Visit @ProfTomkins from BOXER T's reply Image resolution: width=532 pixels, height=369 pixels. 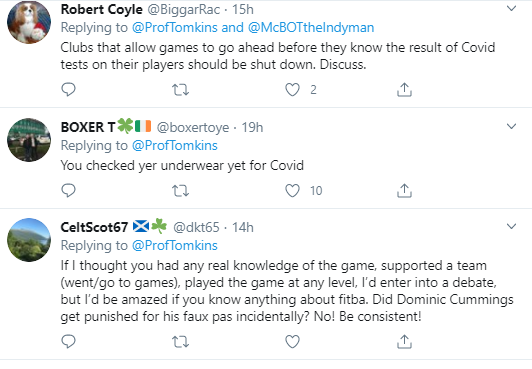175,145
